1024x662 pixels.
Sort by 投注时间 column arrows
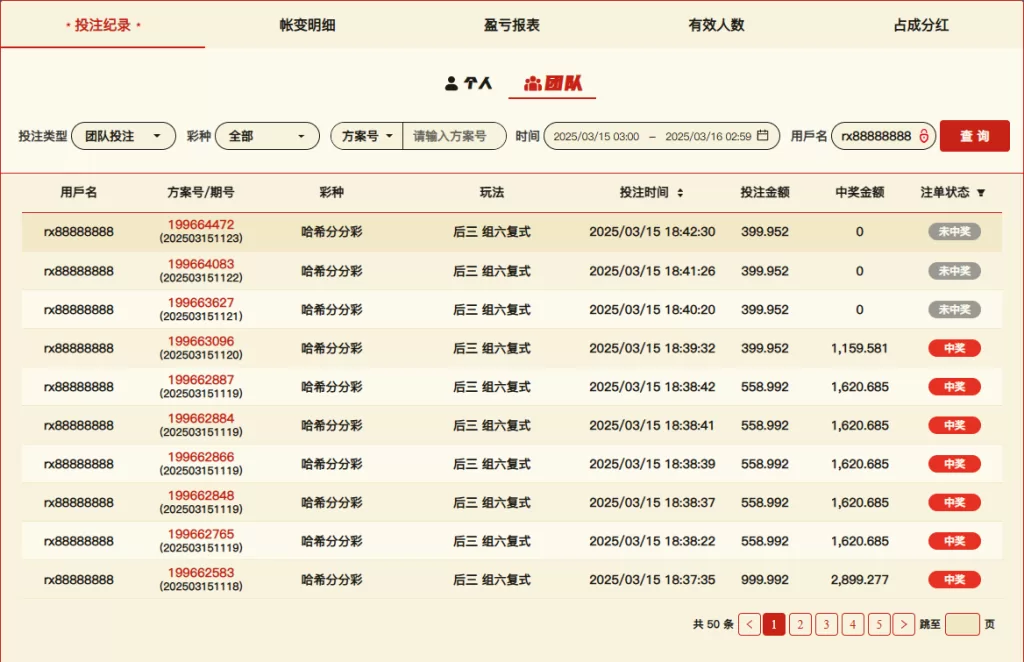(x=680, y=193)
